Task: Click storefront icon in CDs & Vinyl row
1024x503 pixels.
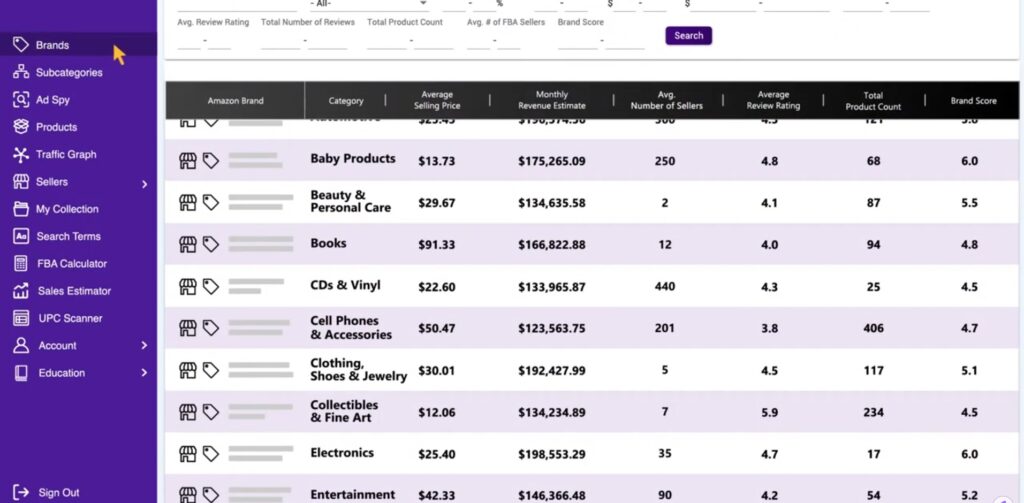Action: click(187, 286)
